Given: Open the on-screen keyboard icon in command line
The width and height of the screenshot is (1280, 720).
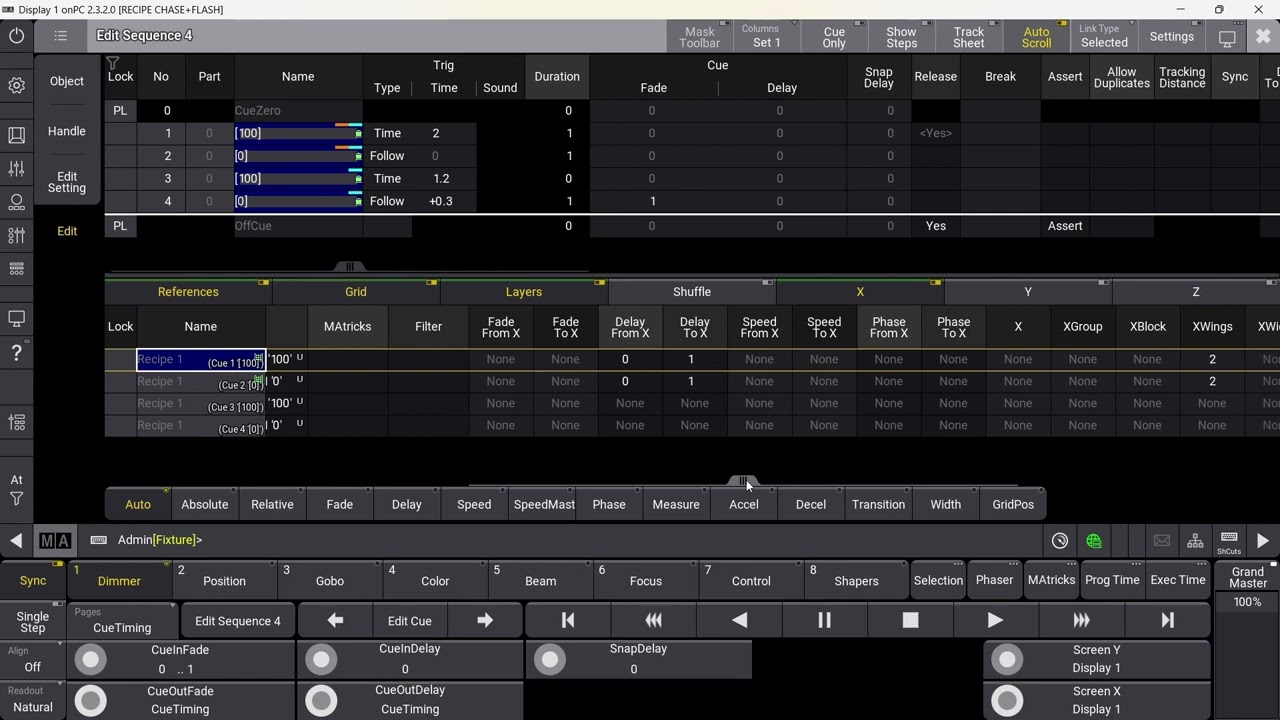Looking at the screenshot, I should [x=98, y=540].
